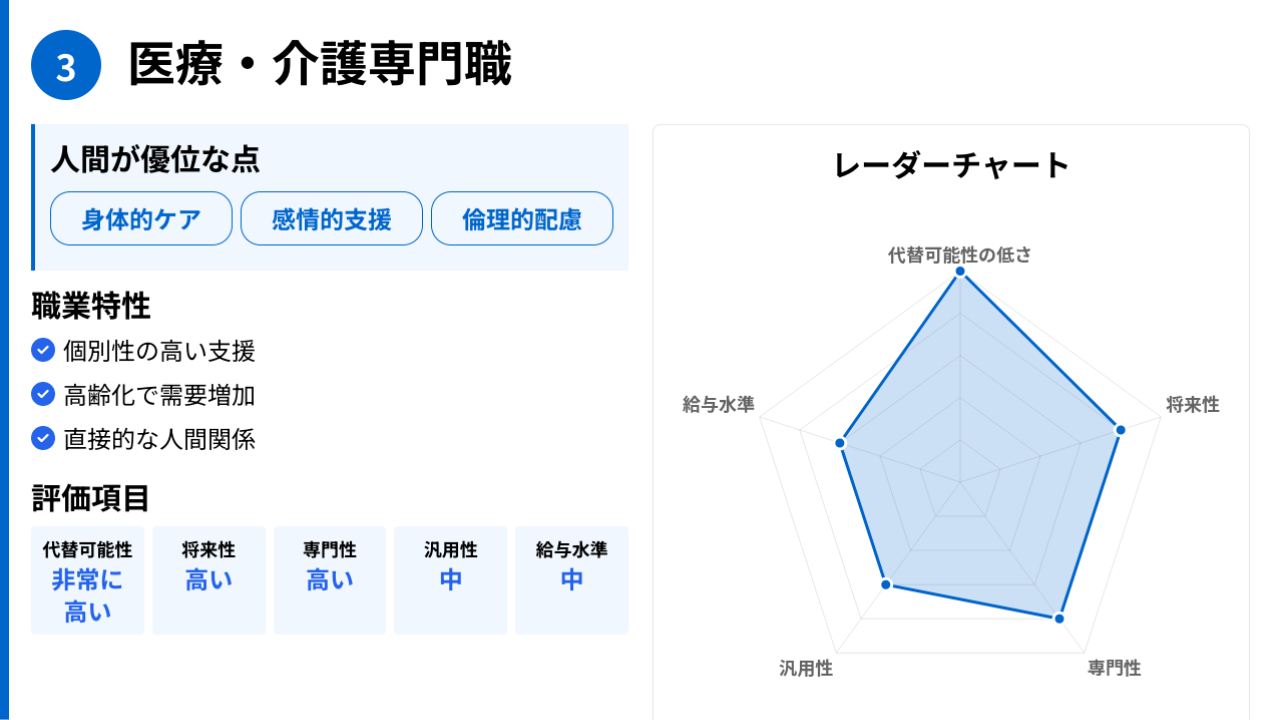Click the 汎用性 中 evaluation card
Viewport: 1280px width, 720px height.
tap(451, 580)
